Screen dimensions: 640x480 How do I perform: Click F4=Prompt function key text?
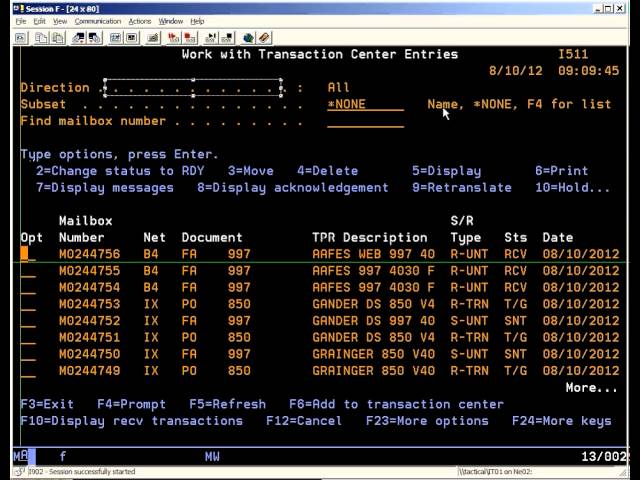pos(131,404)
